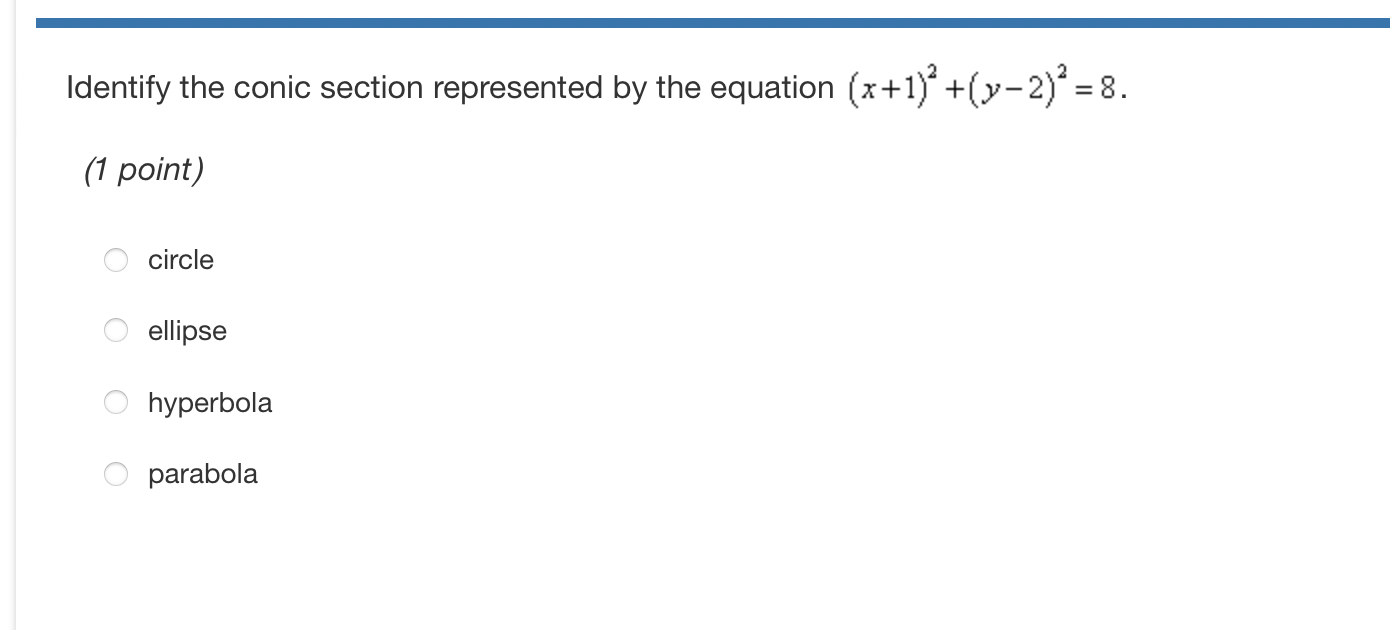Click the parabola answer label
Screen dimensions: 1390x630
pyautogui.click(x=203, y=474)
